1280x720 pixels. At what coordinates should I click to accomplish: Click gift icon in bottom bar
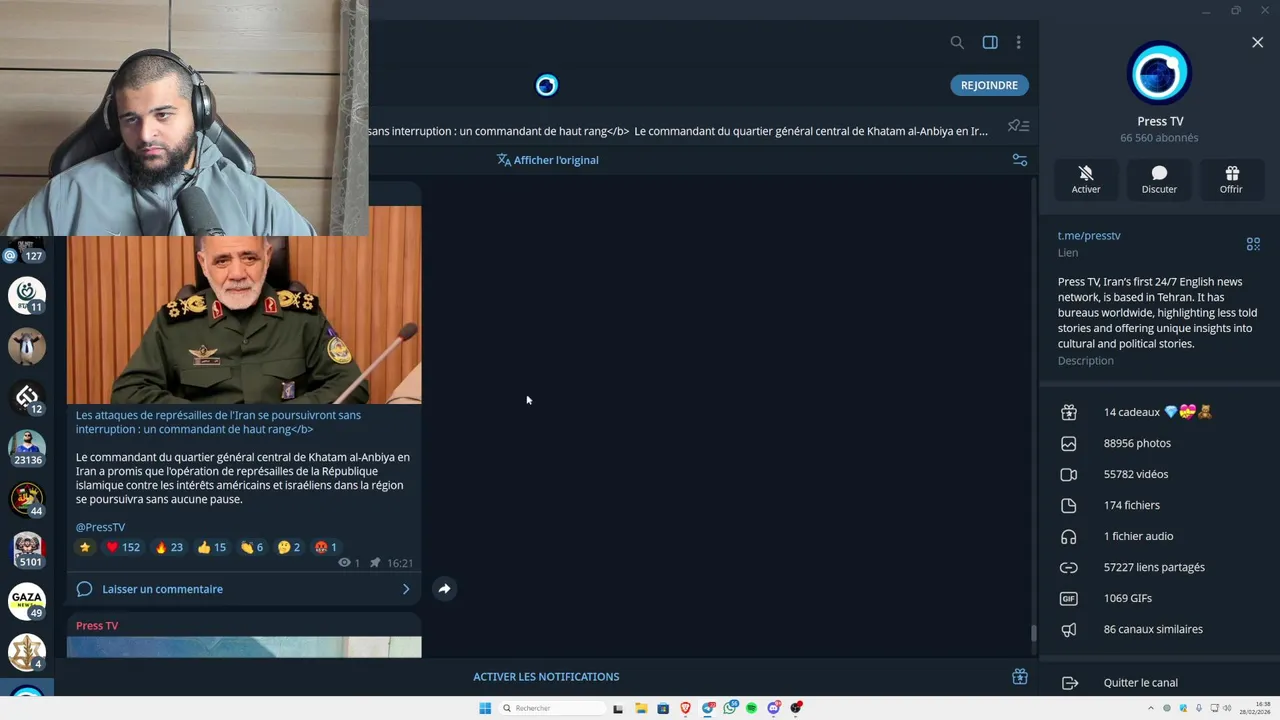1020,677
